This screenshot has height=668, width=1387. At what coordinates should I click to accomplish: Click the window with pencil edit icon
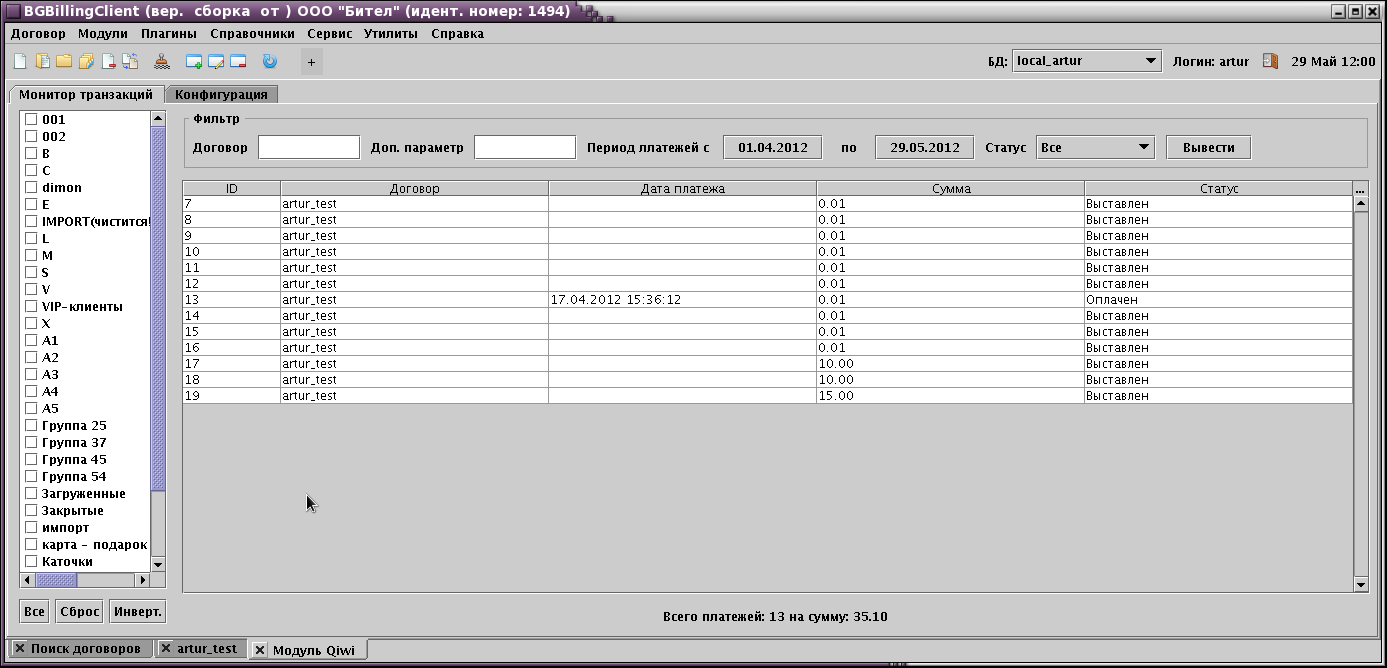coord(216,62)
